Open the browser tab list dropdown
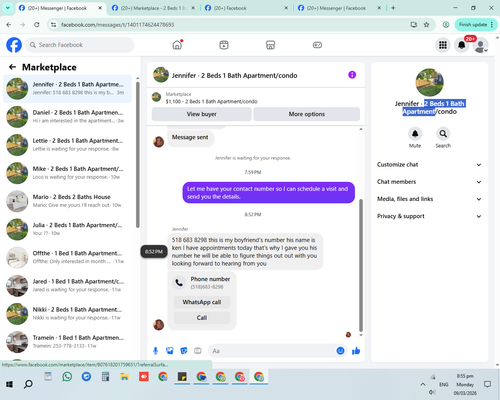500x400 pixels. (8, 8)
